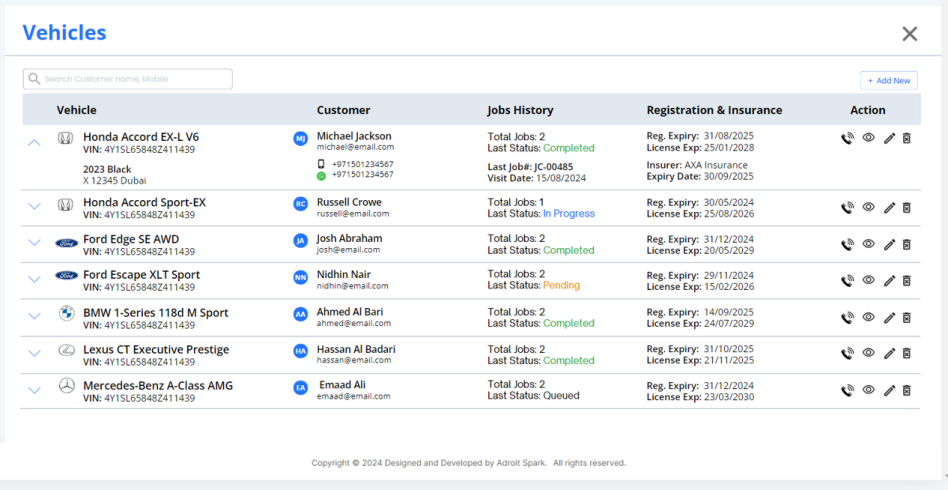Call customer for Honda Accord EX-L V6
Viewport: 948px width, 490px height.
pyautogui.click(x=848, y=139)
